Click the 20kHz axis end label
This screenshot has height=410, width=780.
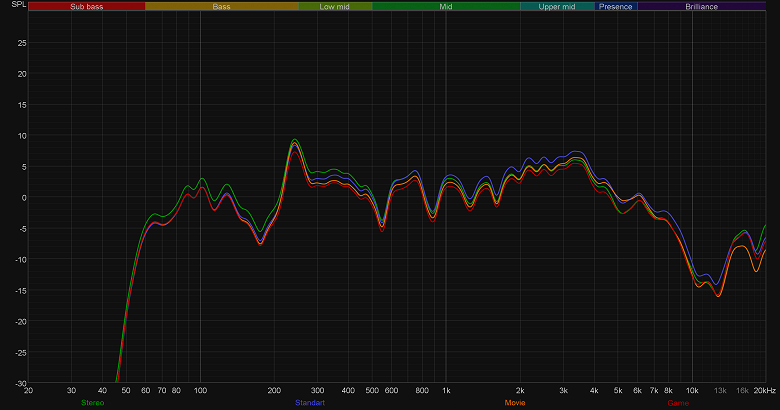point(765,391)
